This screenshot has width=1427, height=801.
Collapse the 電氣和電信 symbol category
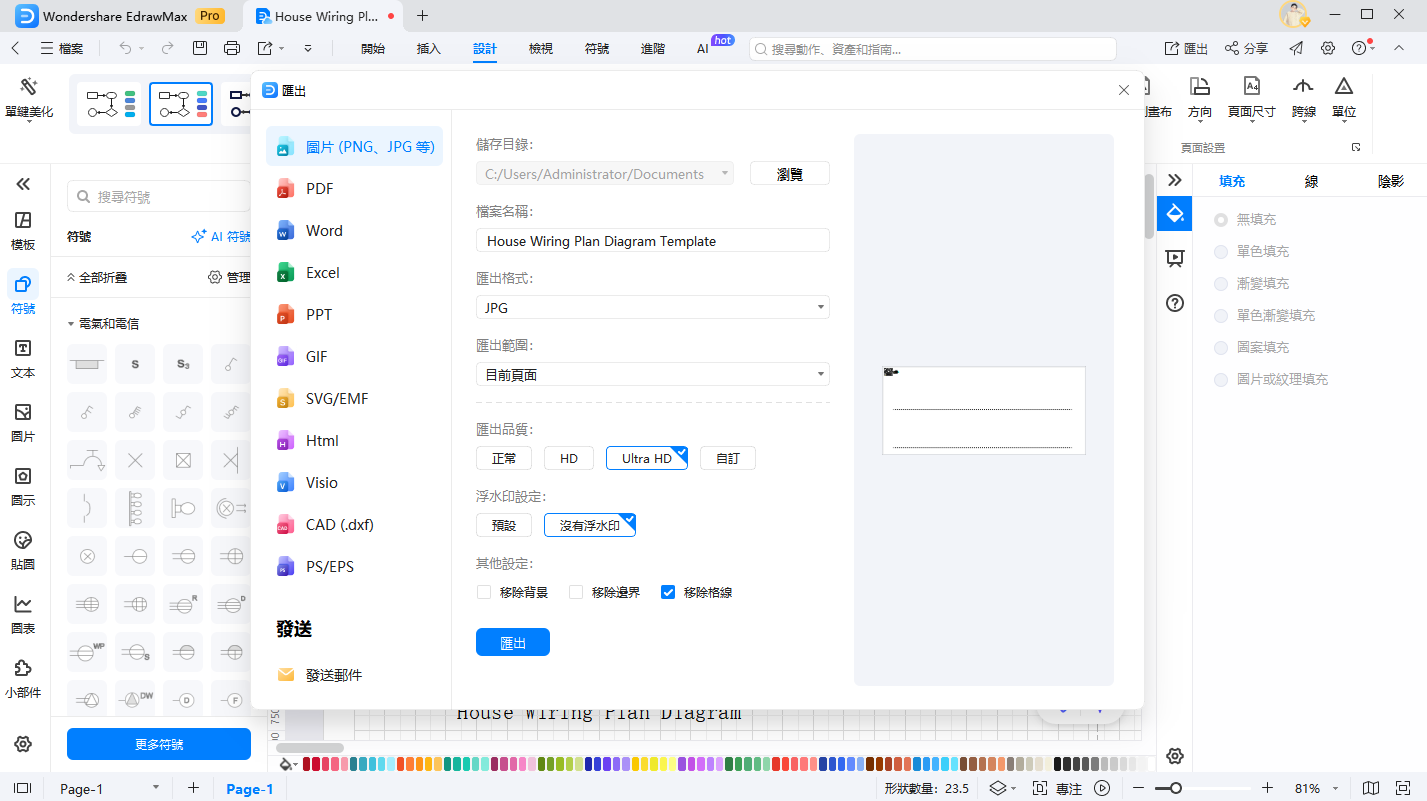pos(71,324)
